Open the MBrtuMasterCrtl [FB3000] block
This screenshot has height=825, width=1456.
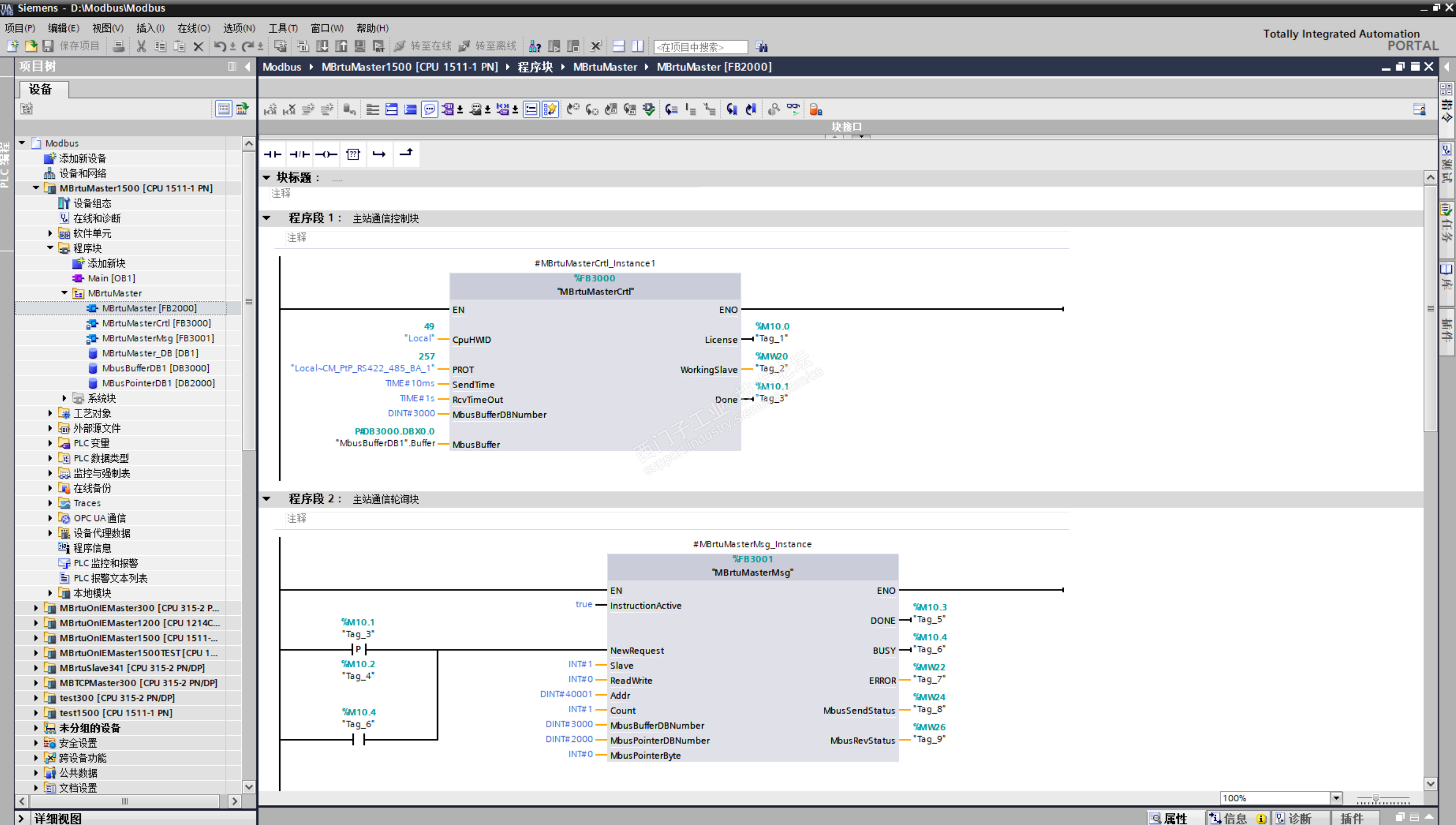coord(156,323)
